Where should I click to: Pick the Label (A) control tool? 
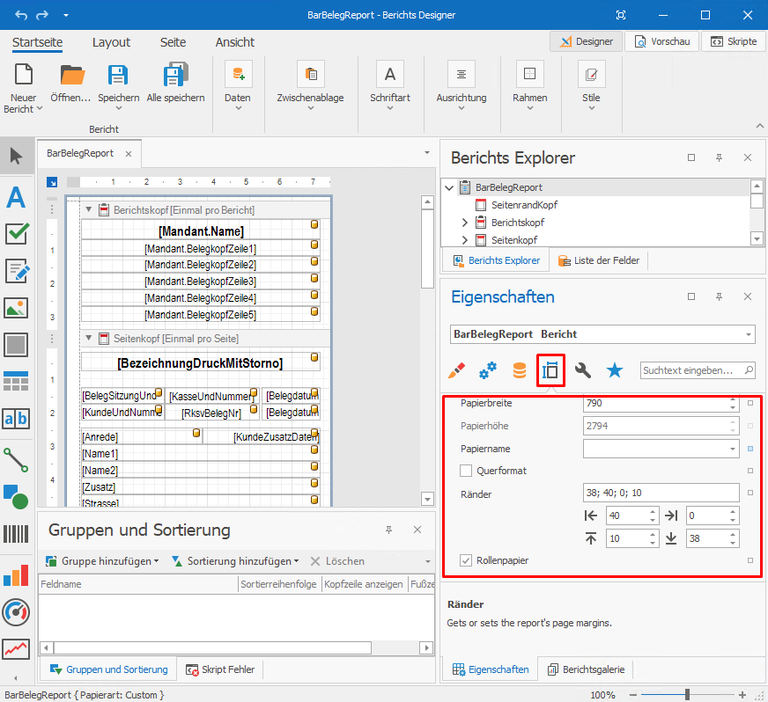pos(16,197)
